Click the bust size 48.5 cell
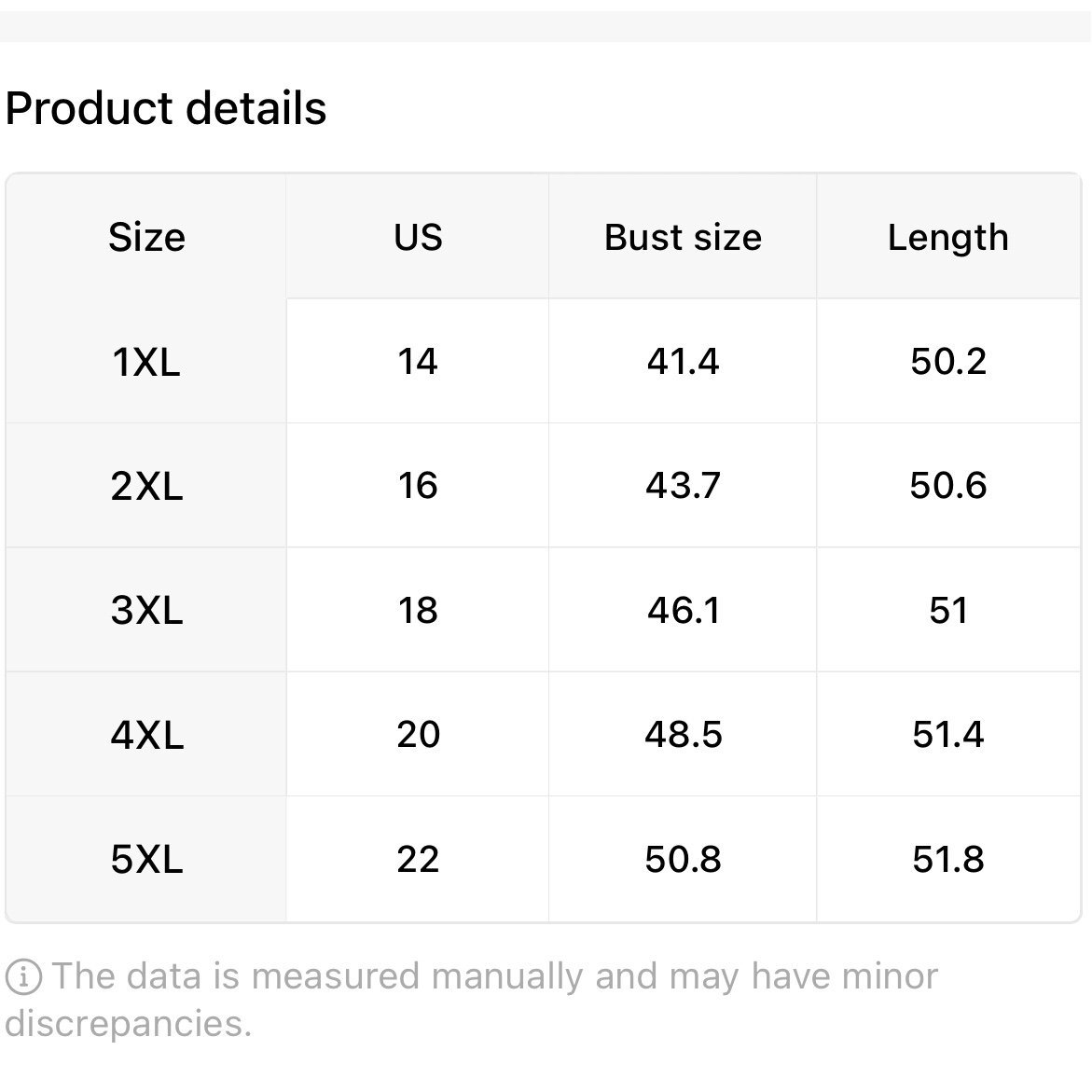This screenshot has height=1092, width=1092. pyautogui.click(x=683, y=734)
